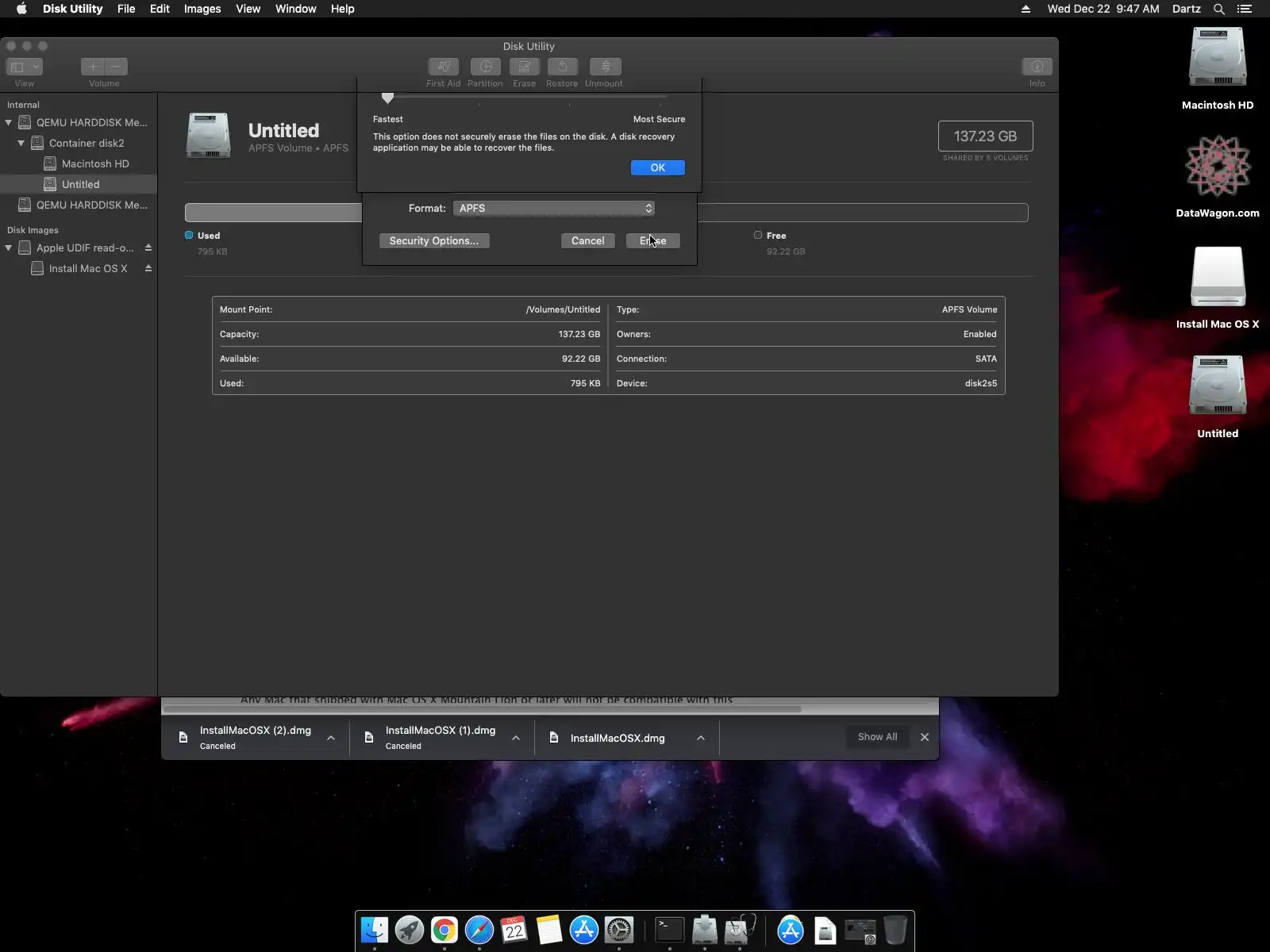Select the Untitled volume in the sidebar

pos(79,184)
